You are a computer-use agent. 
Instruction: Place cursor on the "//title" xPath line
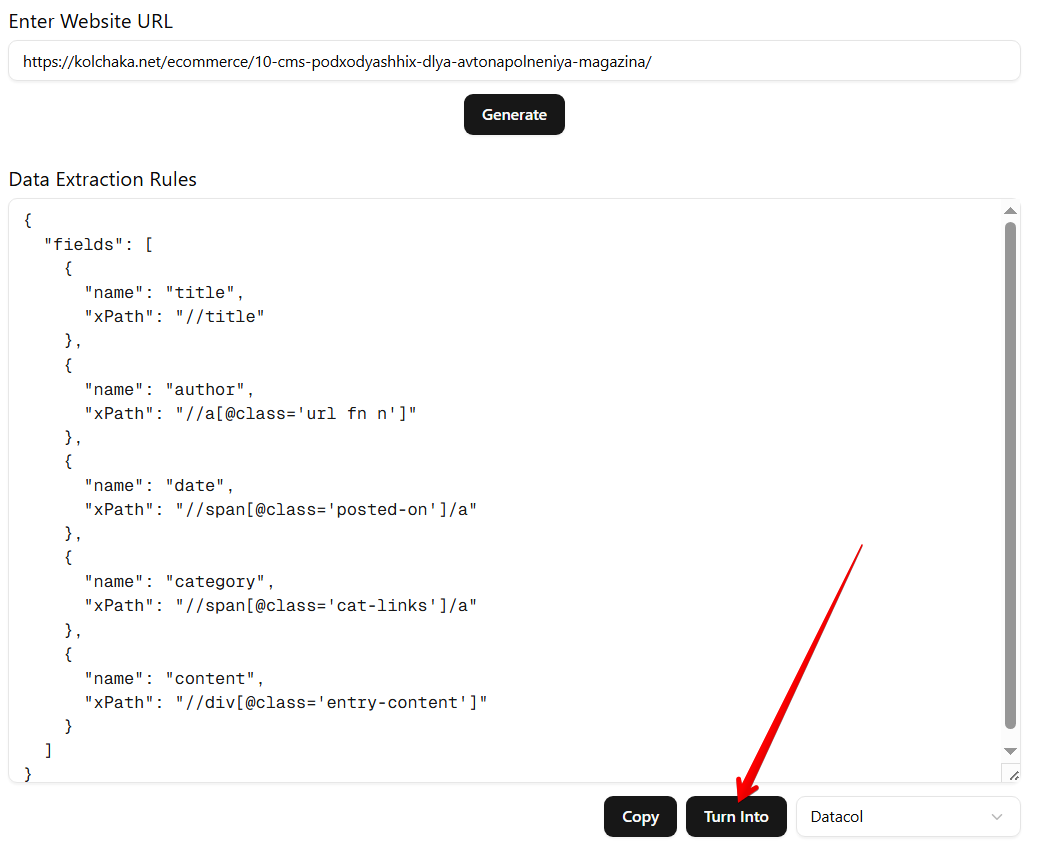[x=175, y=316]
